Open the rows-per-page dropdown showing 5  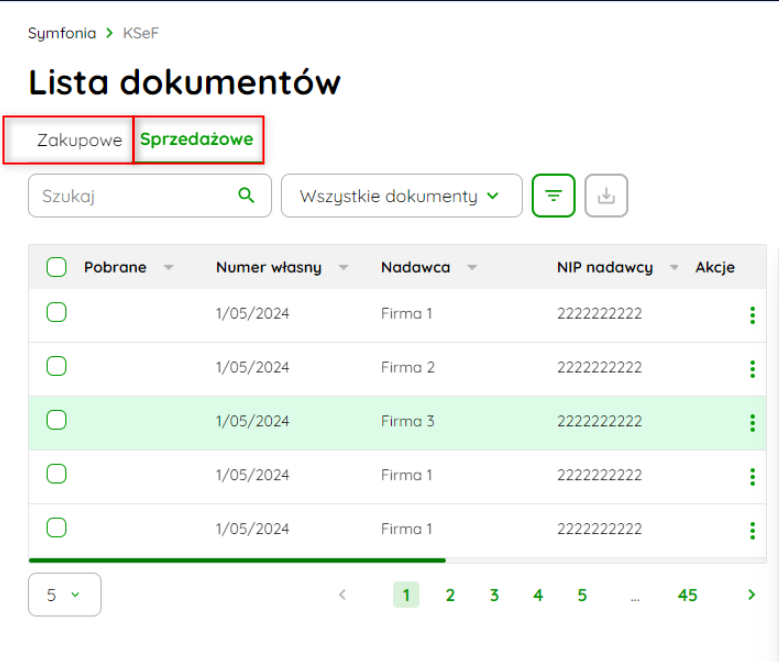[64, 595]
